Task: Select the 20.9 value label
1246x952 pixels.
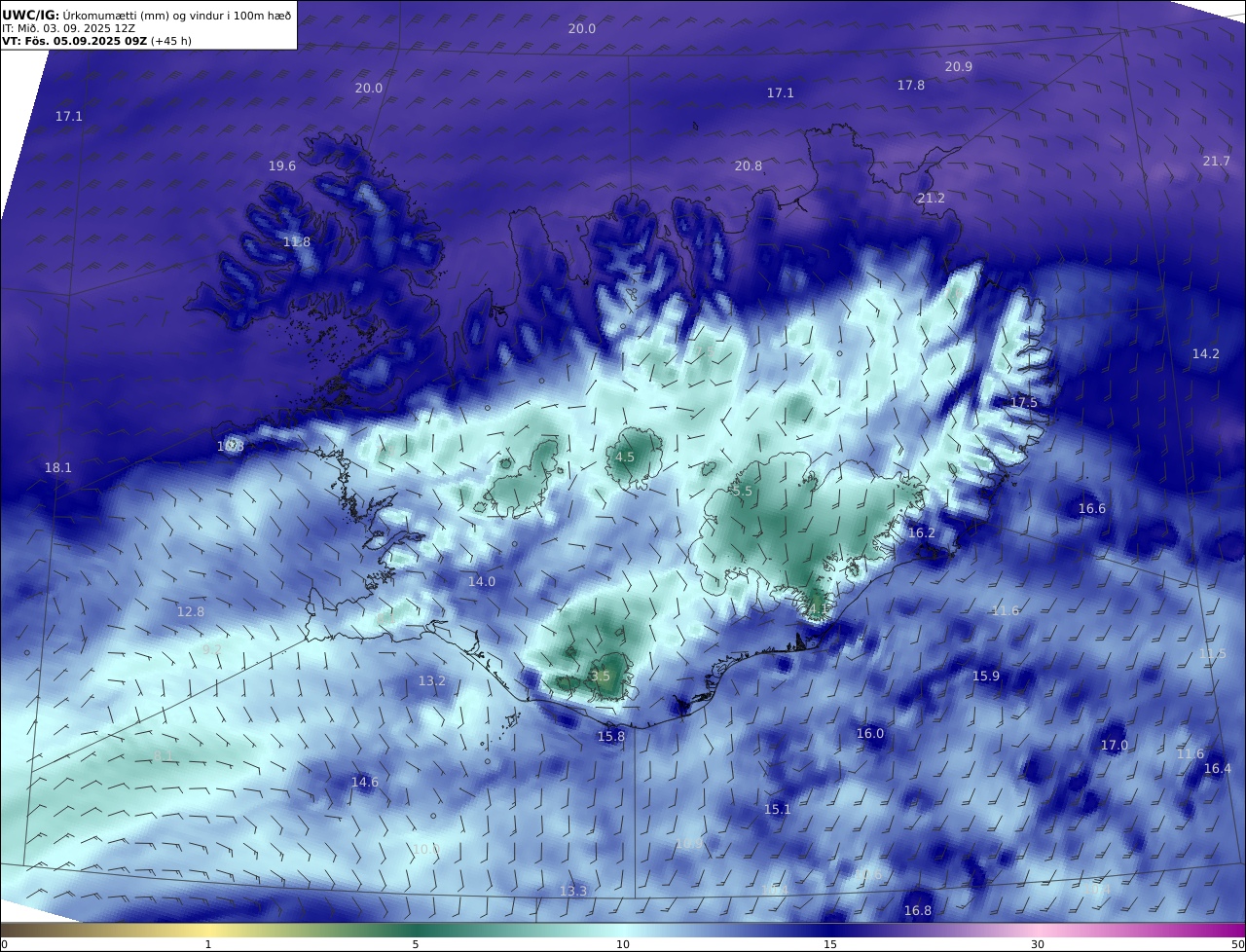Action: click(958, 67)
